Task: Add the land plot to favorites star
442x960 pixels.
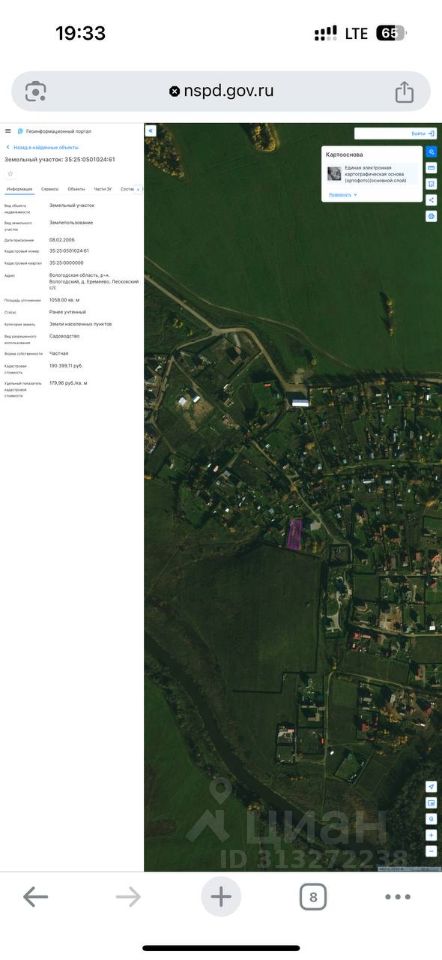Action: pos(10,174)
